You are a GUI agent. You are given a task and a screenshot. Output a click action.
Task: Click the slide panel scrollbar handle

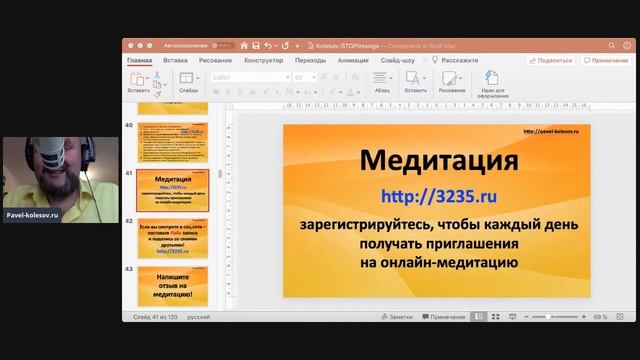(x=220, y=174)
